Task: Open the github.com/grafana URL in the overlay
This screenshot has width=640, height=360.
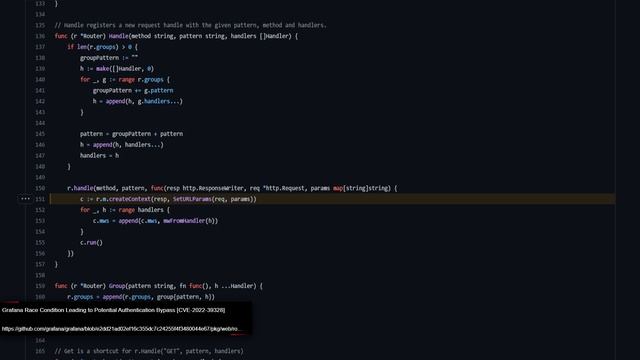Action: click(120, 329)
